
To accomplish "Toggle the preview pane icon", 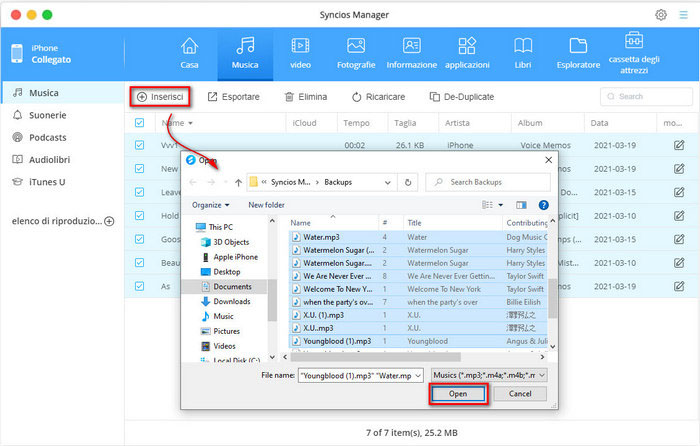I will point(521,205).
